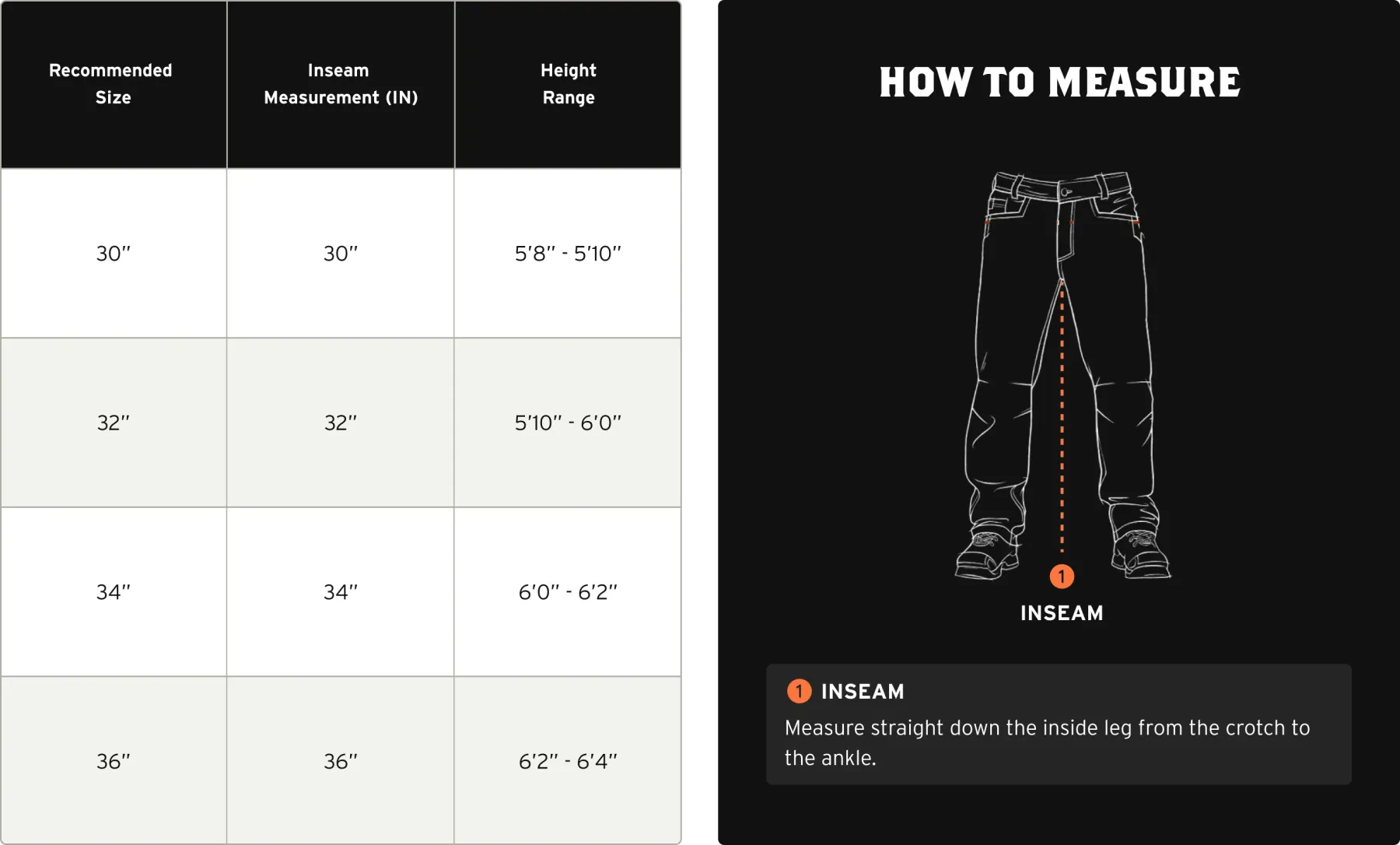Click the Recommended Size column header
The width and height of the screenshot is (1400, 845).
[113, 84]
